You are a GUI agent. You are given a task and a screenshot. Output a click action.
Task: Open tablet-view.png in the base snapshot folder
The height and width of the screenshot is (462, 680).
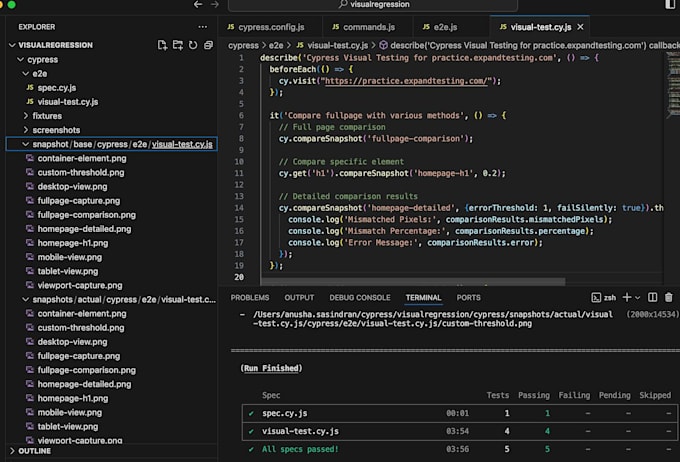(112, 271)
